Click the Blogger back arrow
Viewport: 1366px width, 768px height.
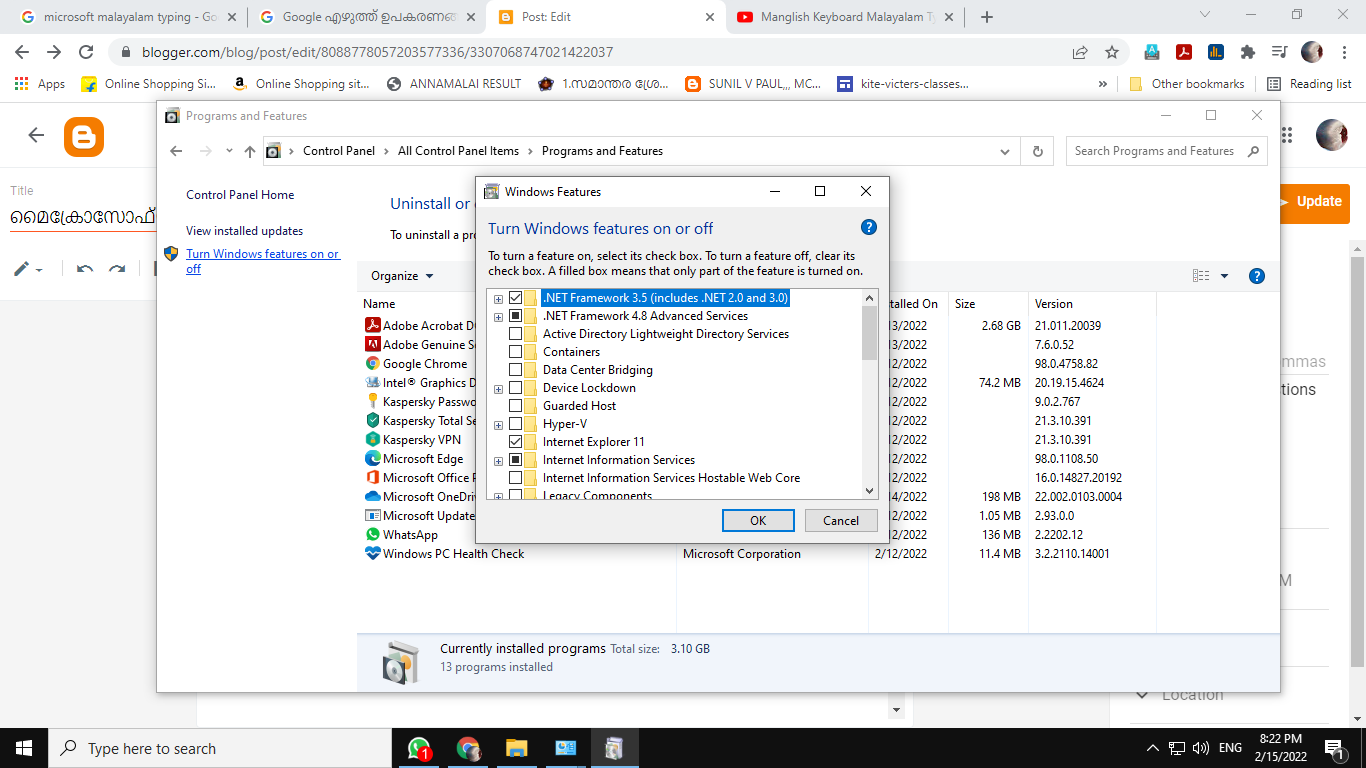36,135
